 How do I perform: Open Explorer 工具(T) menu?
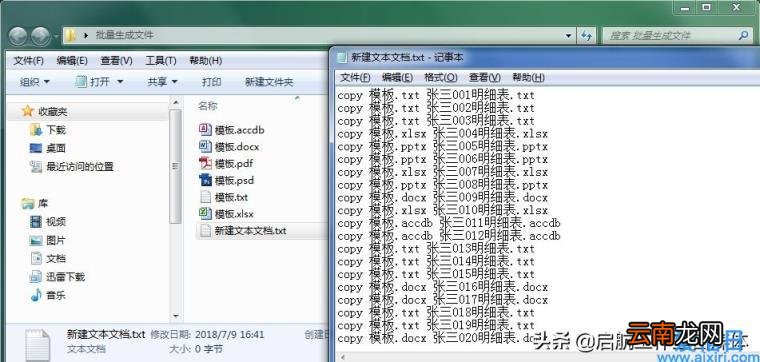point(161,61)
